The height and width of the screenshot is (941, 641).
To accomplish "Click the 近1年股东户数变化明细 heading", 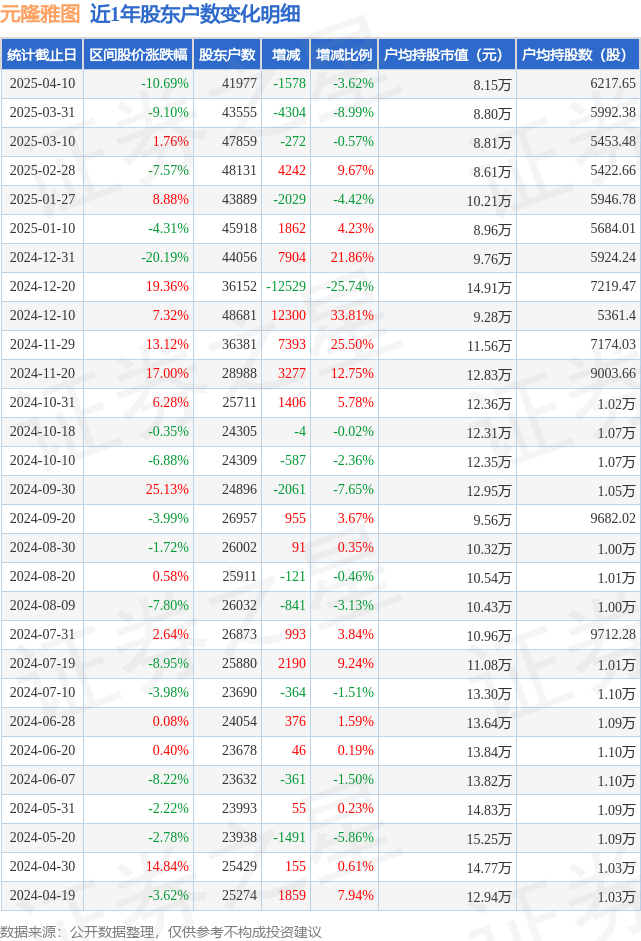I will pyautogui.click(x=195, y=14).
